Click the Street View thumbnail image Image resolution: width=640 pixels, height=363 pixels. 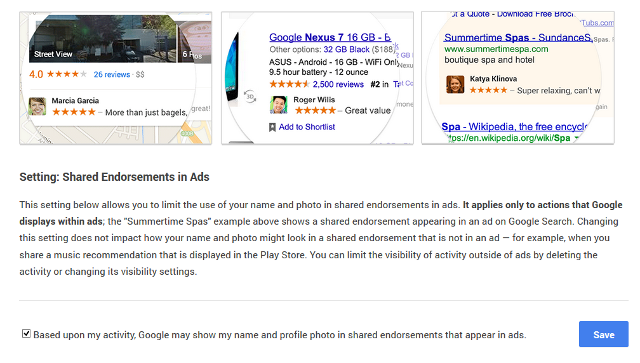point(102,39)
